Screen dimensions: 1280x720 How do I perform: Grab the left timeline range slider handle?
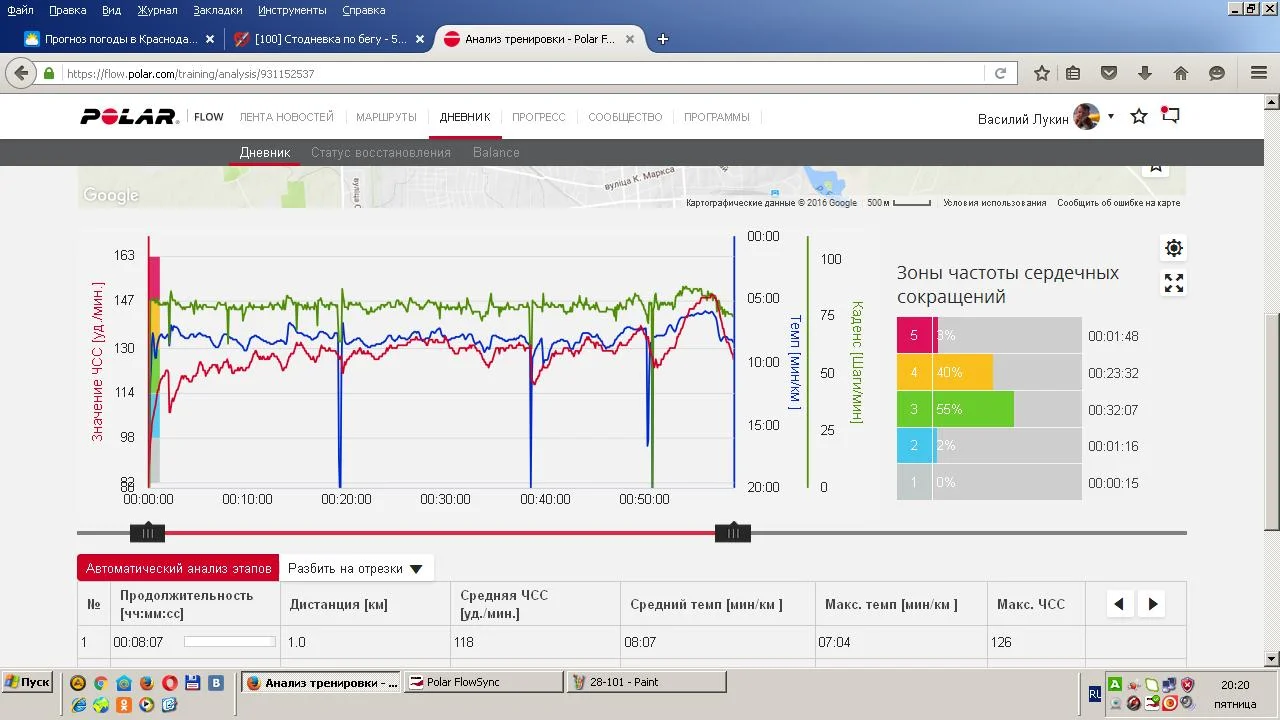coord(147,533)
